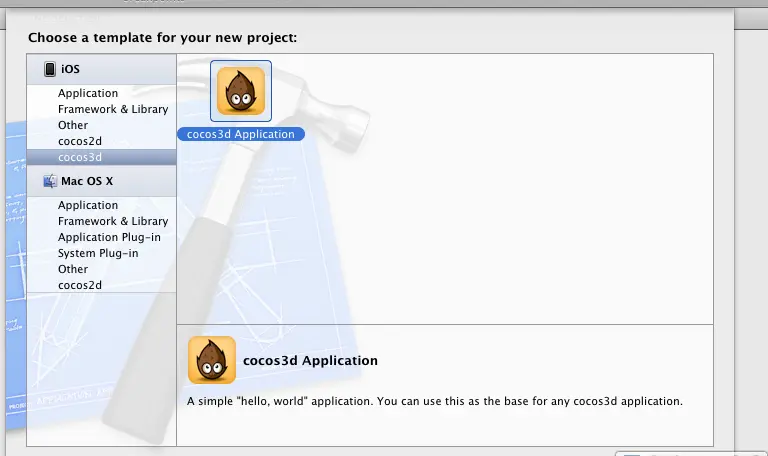768x456 pixels.
Task: Click the cocos3d Application template label
Action: pos(240,134)
